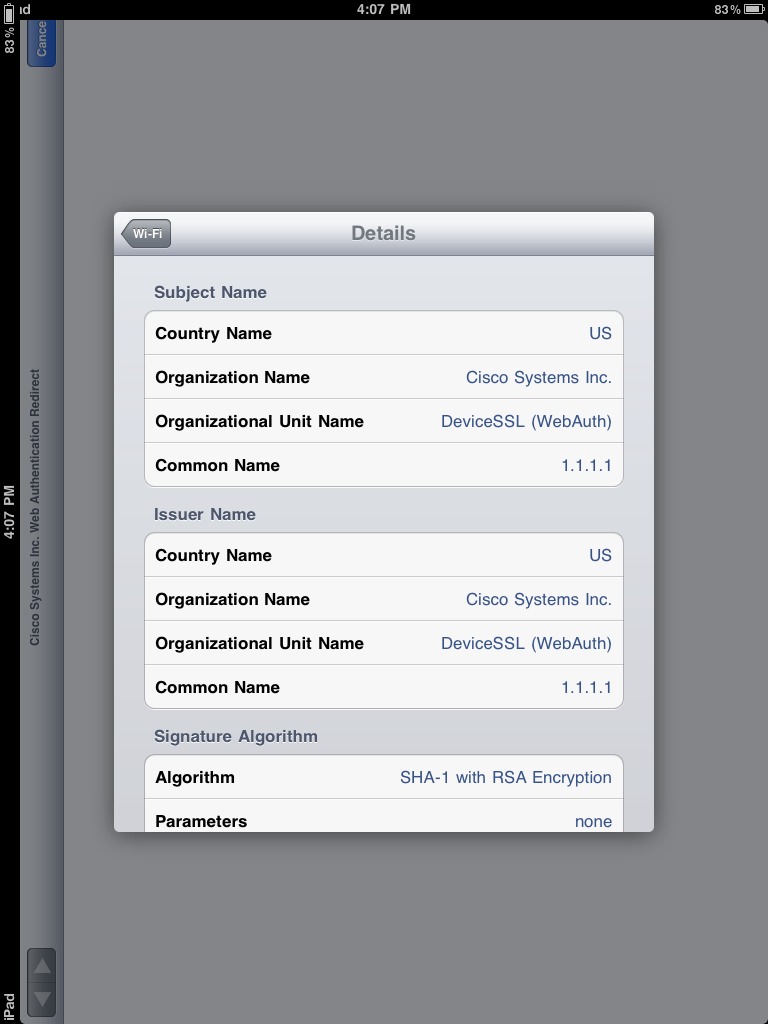Tap the SHA-1 with RSA Encryption value

(x=505, y=777)
